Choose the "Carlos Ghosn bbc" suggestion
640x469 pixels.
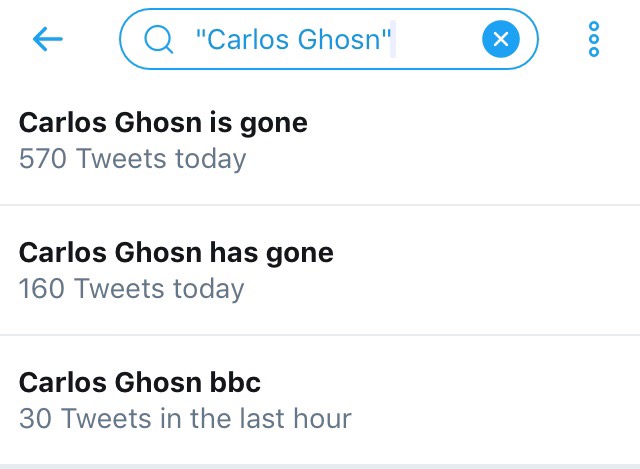(140, 382)
